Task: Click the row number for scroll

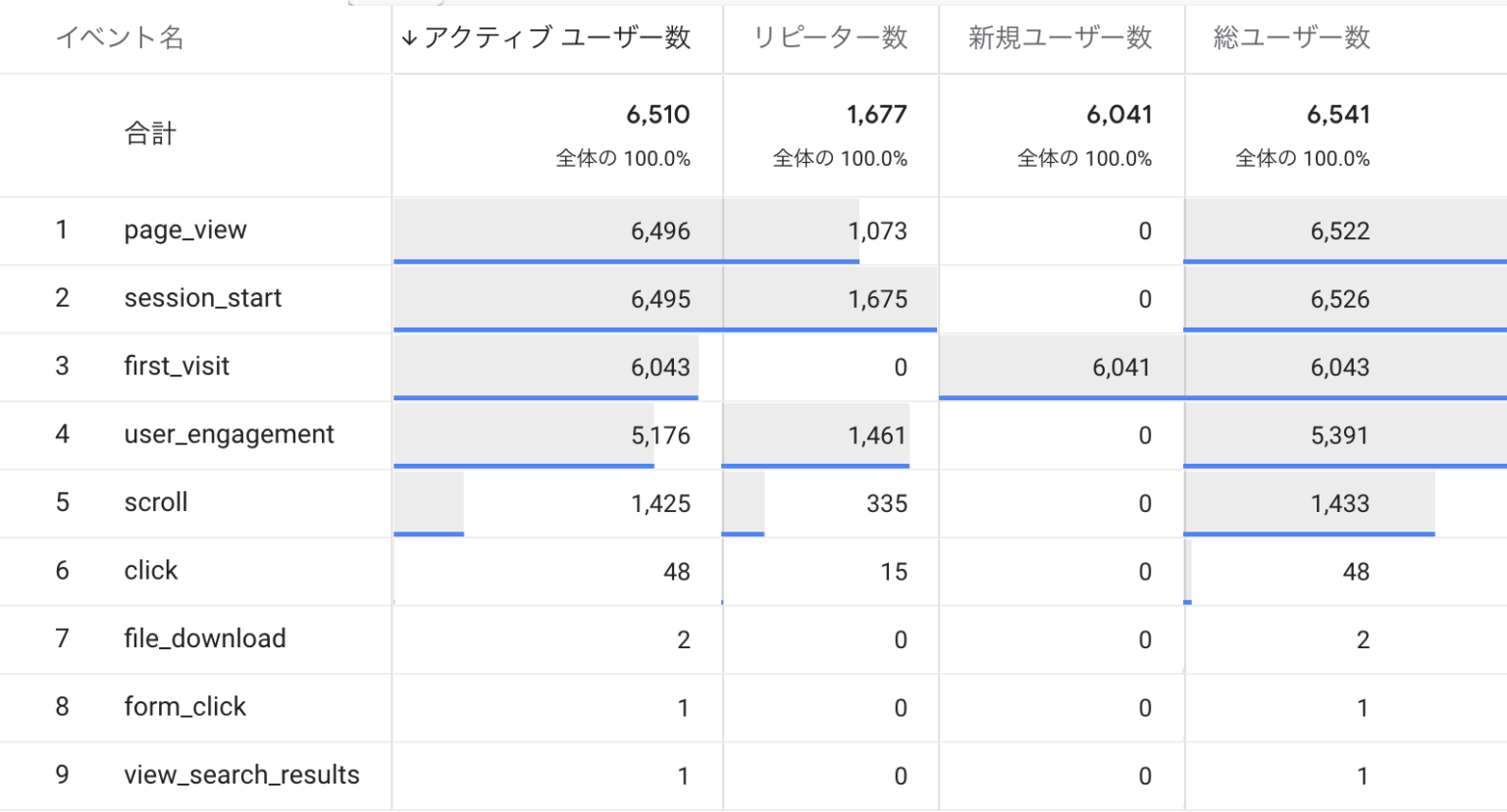Action: 62,502
